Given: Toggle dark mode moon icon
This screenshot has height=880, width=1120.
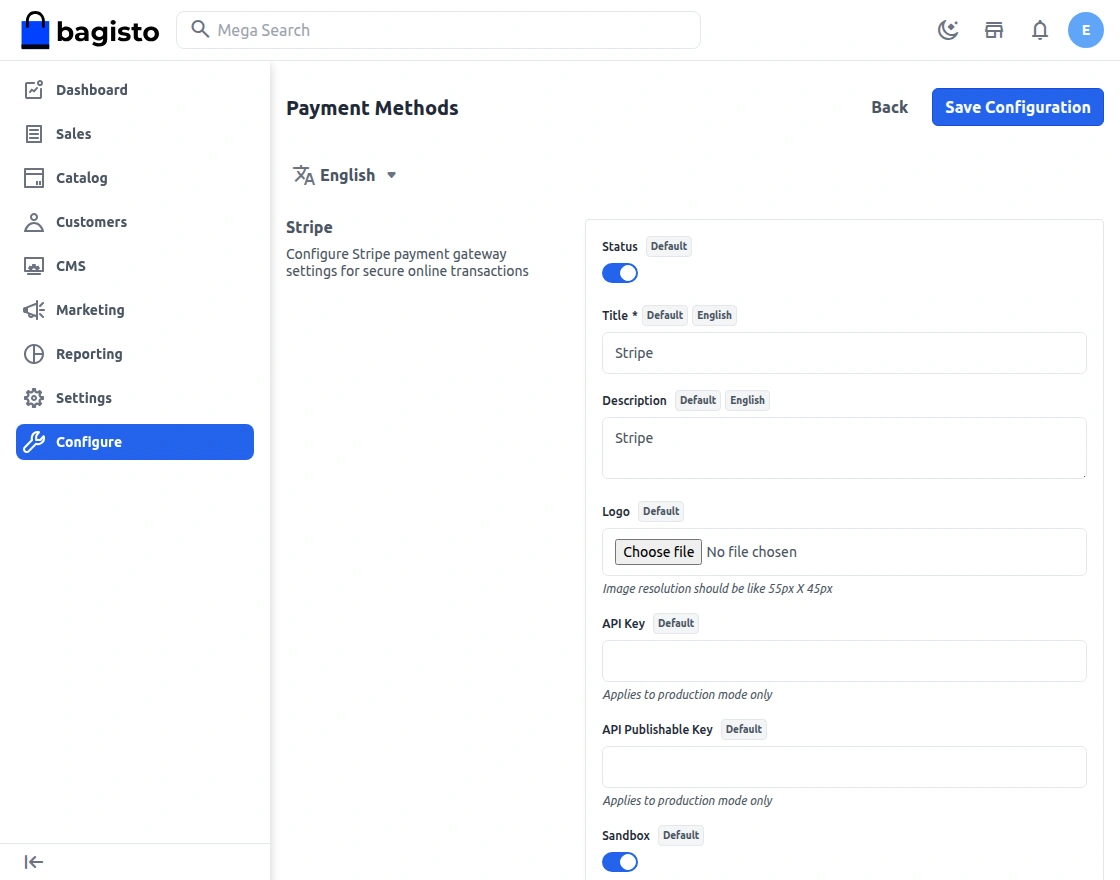Looking at the screenshot, I should (x=948, y=30).
